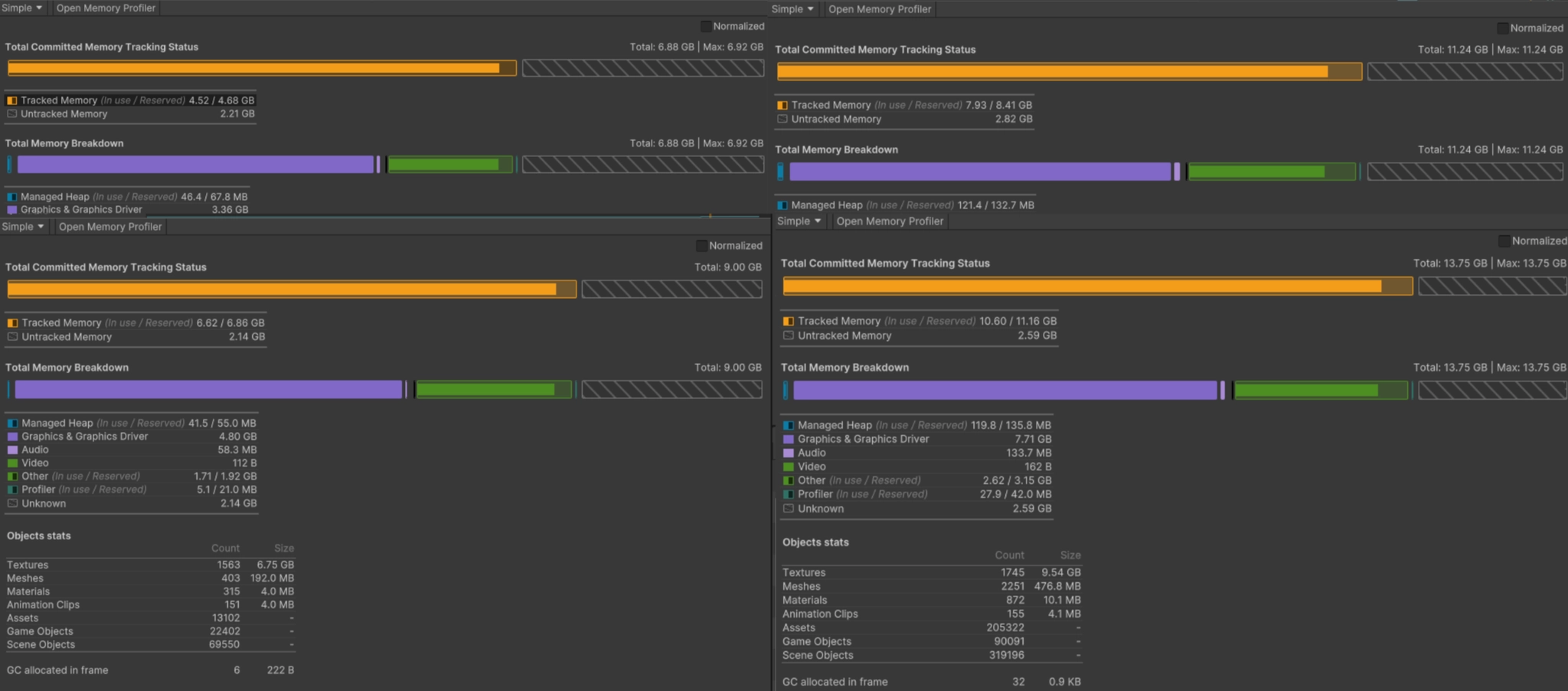1568x691 pixels.
Task: Click Managed Heap legend icon in top-right panel
Action: [x=782, y=205]
